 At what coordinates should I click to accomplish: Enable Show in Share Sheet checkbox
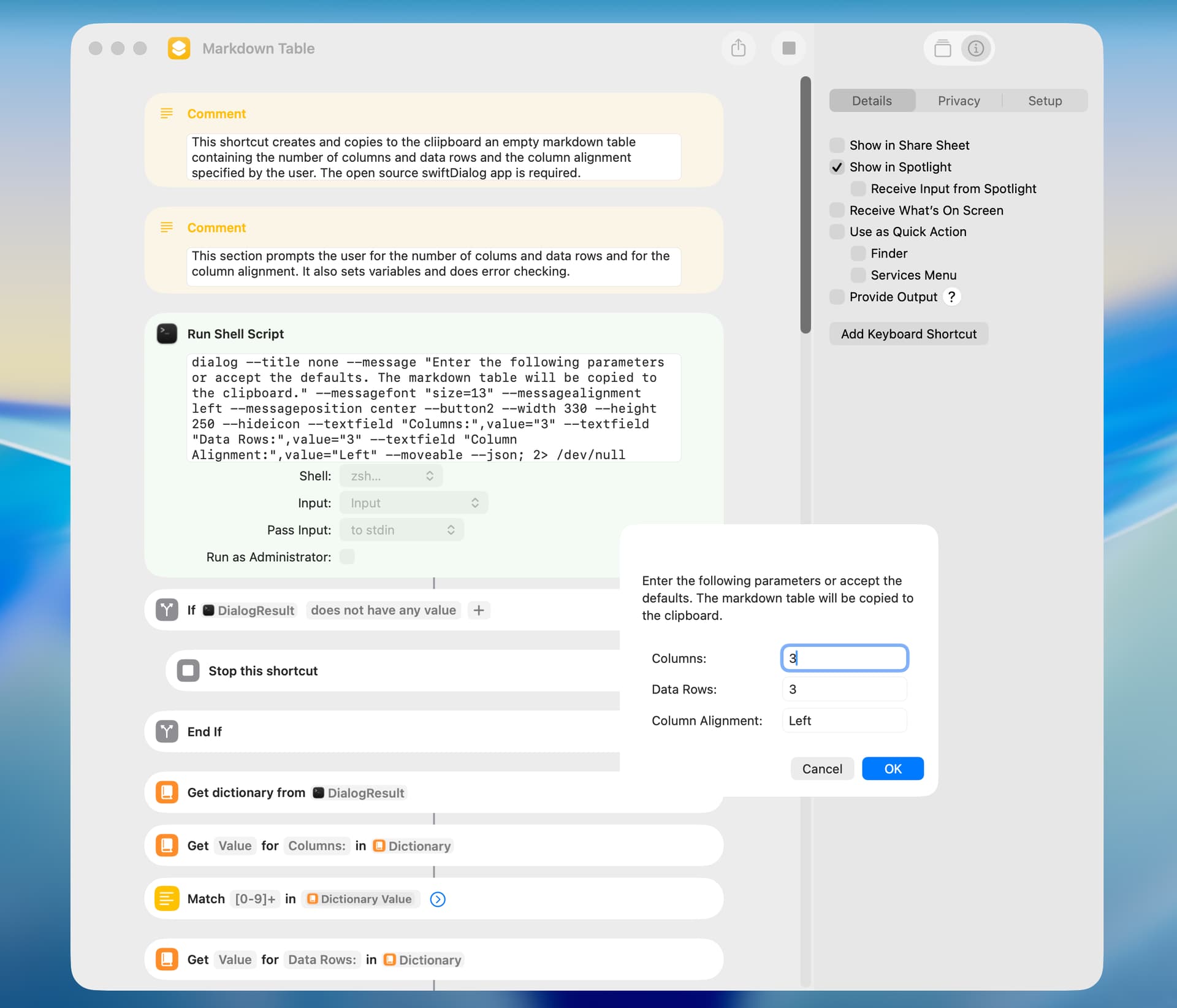(837, 145)
